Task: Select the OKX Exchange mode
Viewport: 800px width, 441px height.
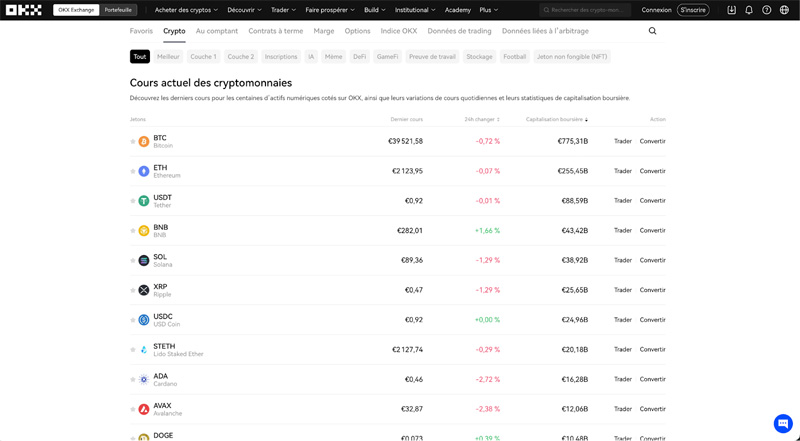Action: pyautogui.click(x=76, y=10)
